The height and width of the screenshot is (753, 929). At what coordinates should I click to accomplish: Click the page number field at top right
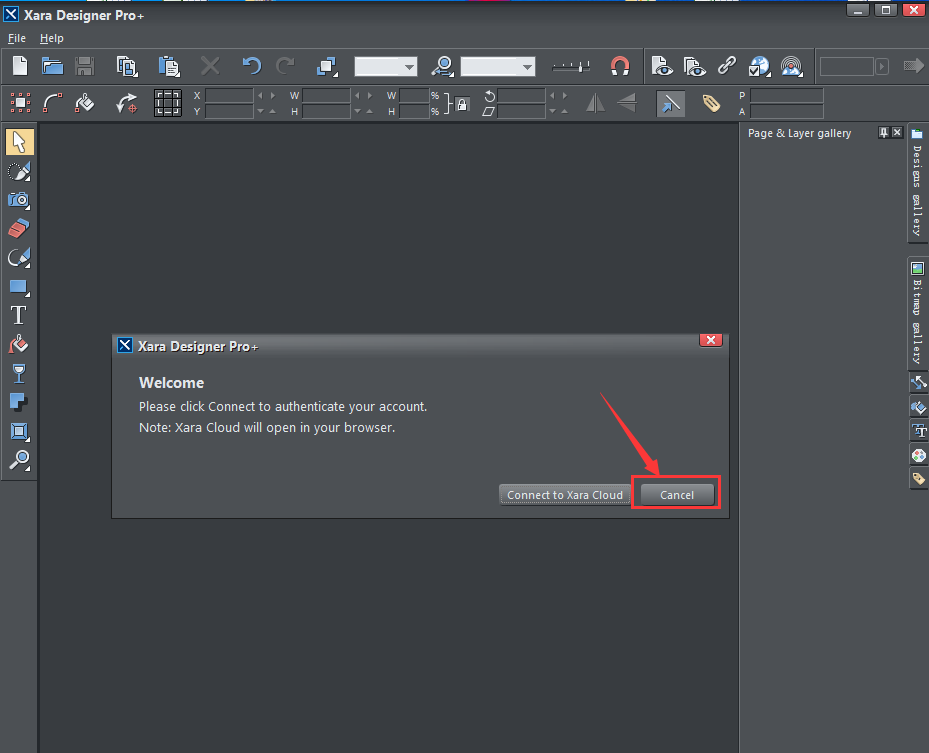(847, 66)
